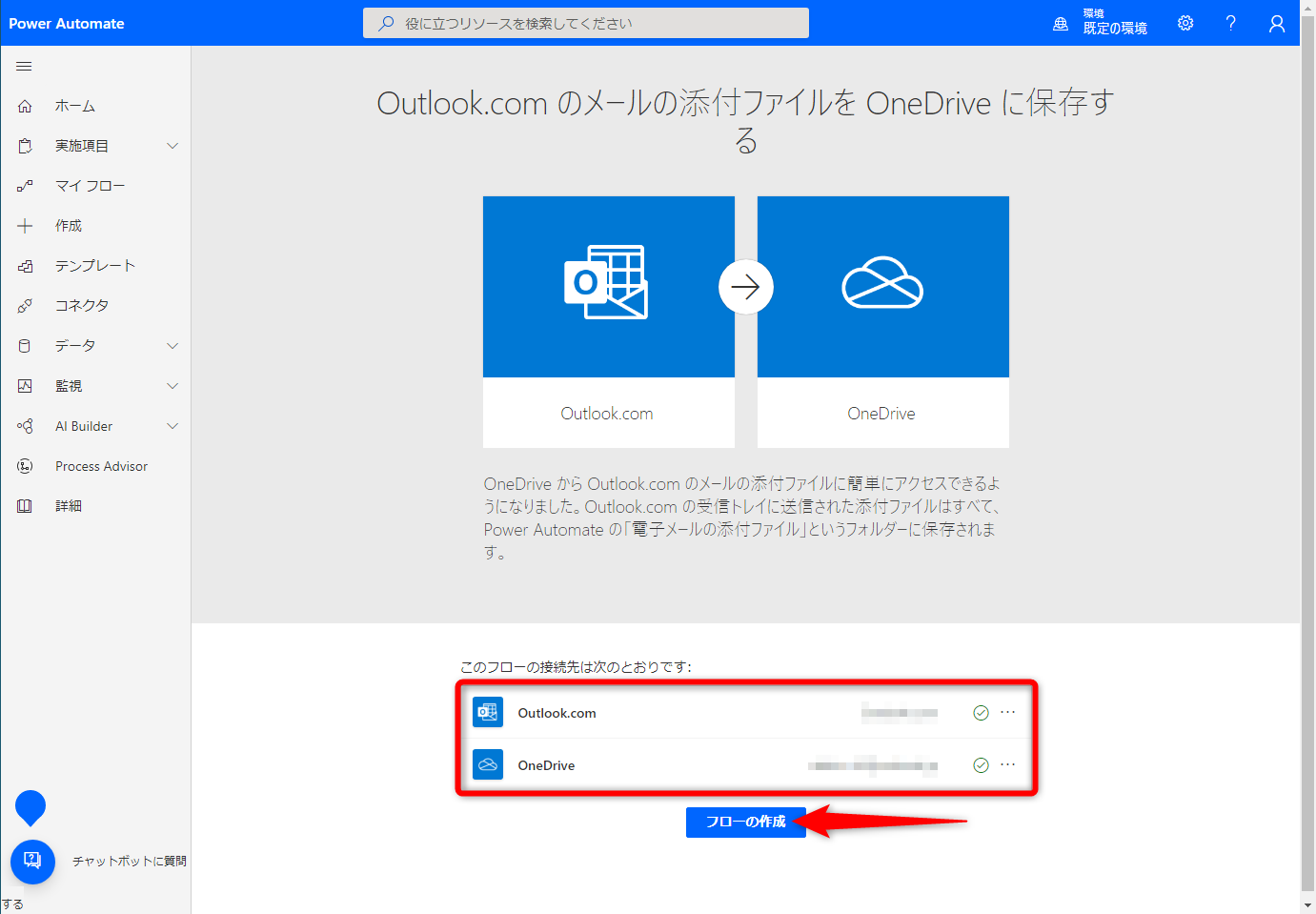The width and height of the screenshot is (1316, 914).
Task: Open the コネクタ list
Action: pyautogui.click(x=79, y=305)
